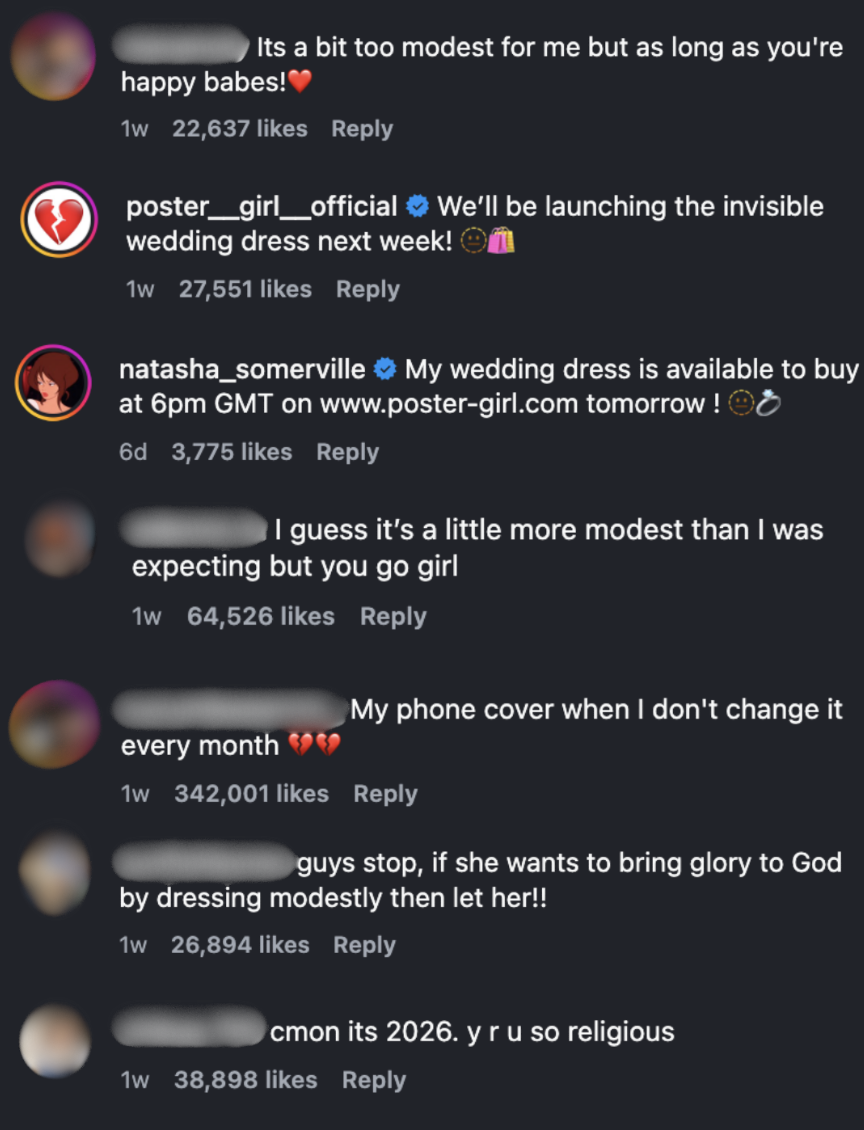Screen dimensions: 864x1130
Task: Click avatar of the 'happy babes' commenter
Action: point(52,56)
